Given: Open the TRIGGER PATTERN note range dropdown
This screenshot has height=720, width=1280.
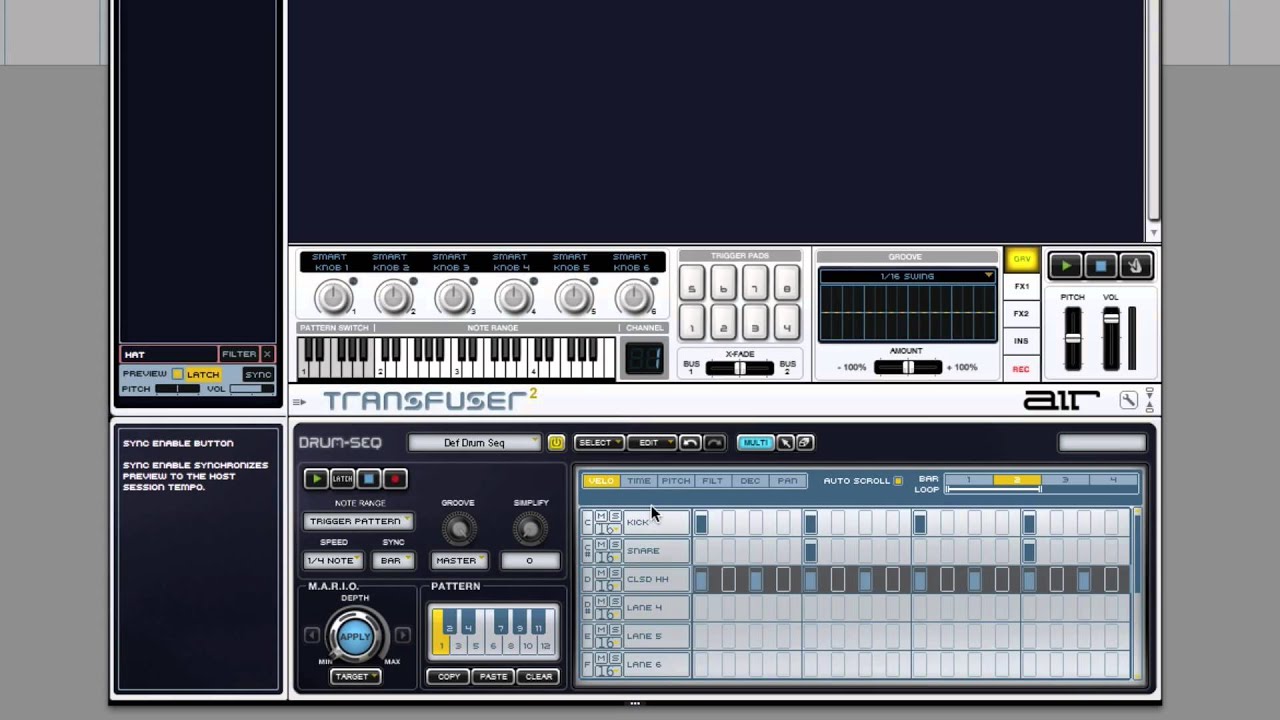Looking at the screenshot, I should point(358,521).
